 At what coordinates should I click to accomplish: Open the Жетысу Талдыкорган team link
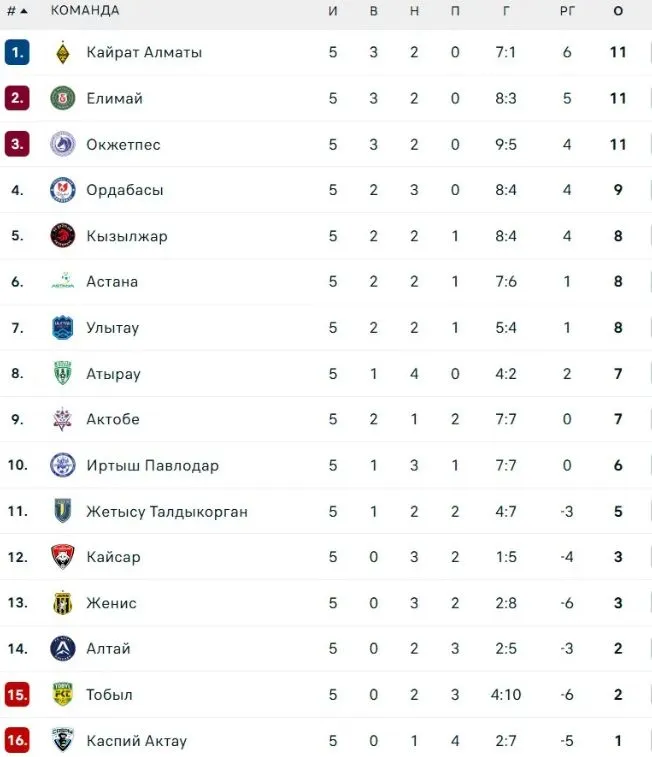[167, 511]
